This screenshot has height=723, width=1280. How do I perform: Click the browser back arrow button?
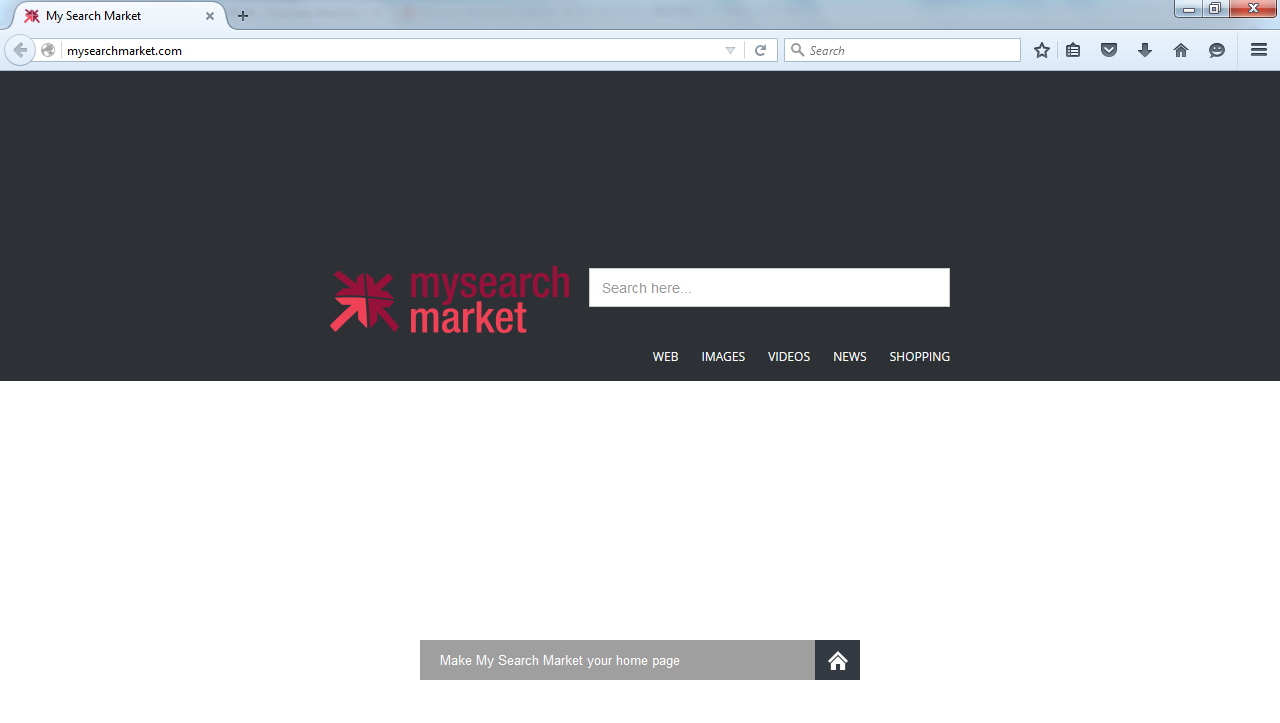tap(19, 50)
